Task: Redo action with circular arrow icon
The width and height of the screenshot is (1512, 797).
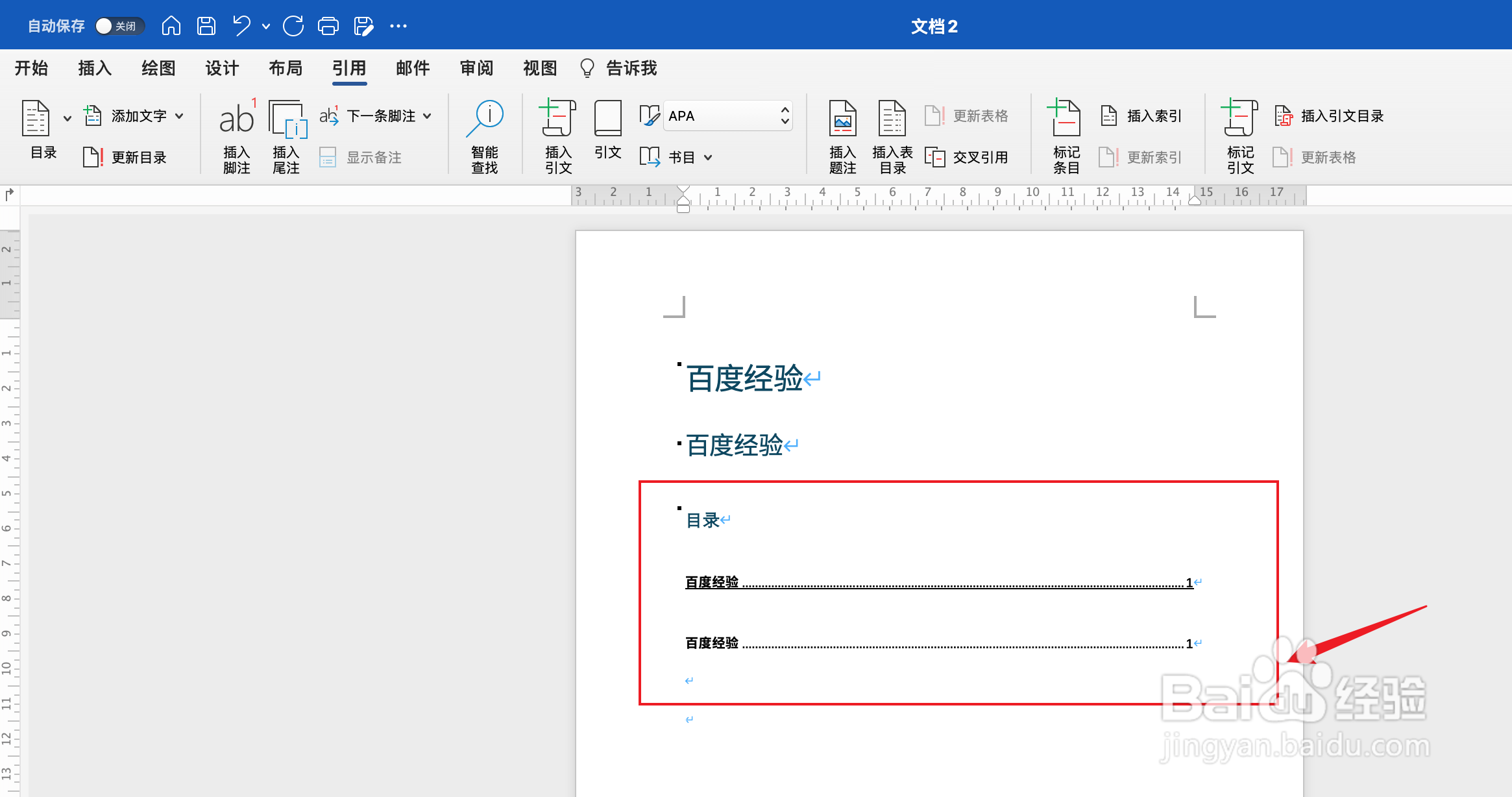Action: [293, 26]
